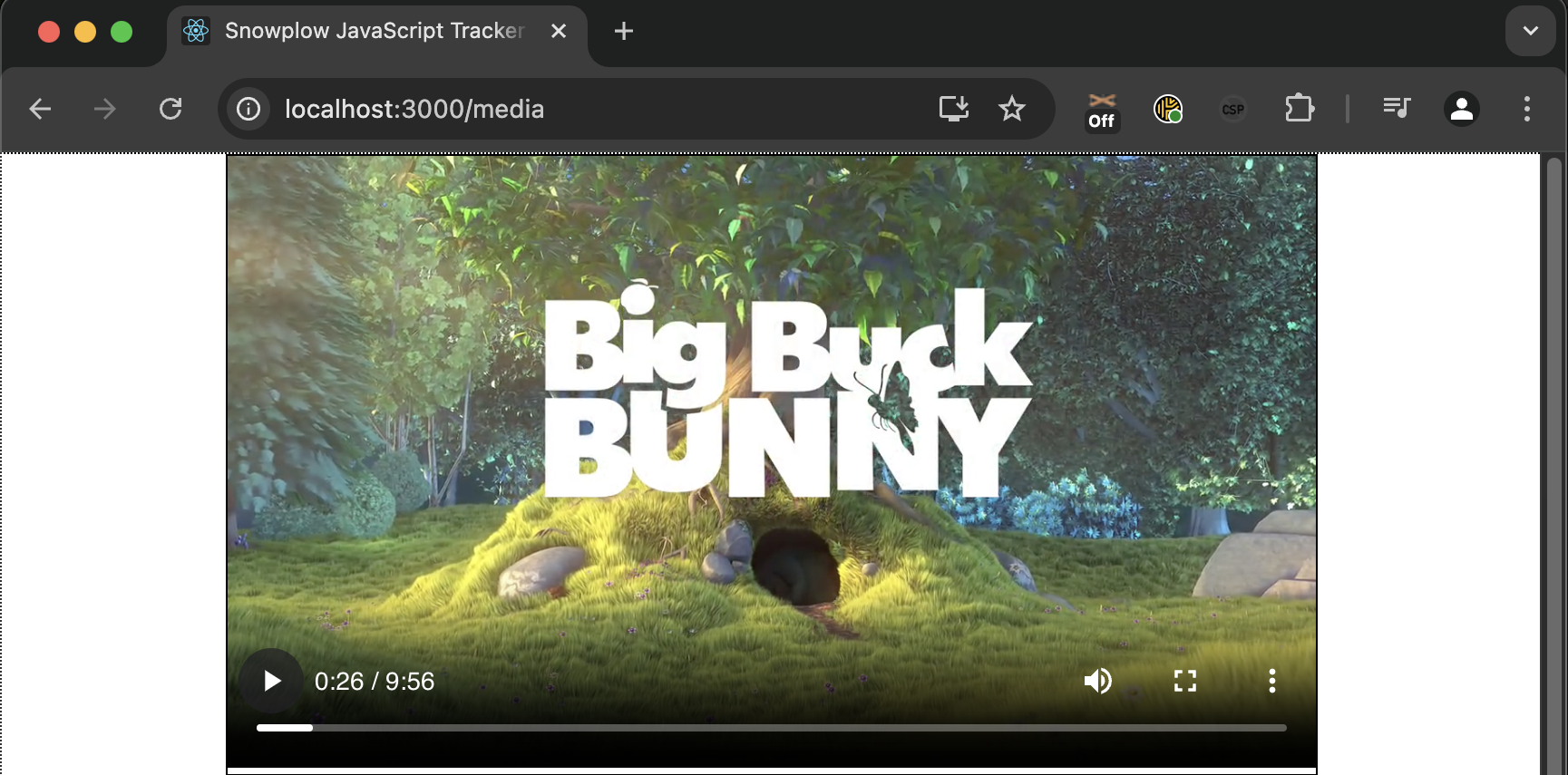Open the Extensions puzzle menu

pos(1300,109)
